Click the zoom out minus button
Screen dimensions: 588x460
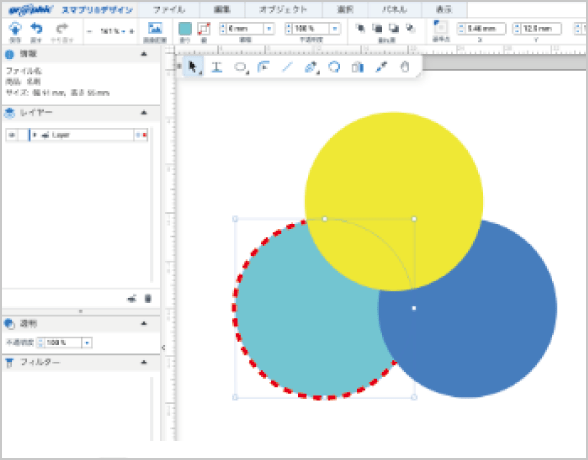pos(89,31)
